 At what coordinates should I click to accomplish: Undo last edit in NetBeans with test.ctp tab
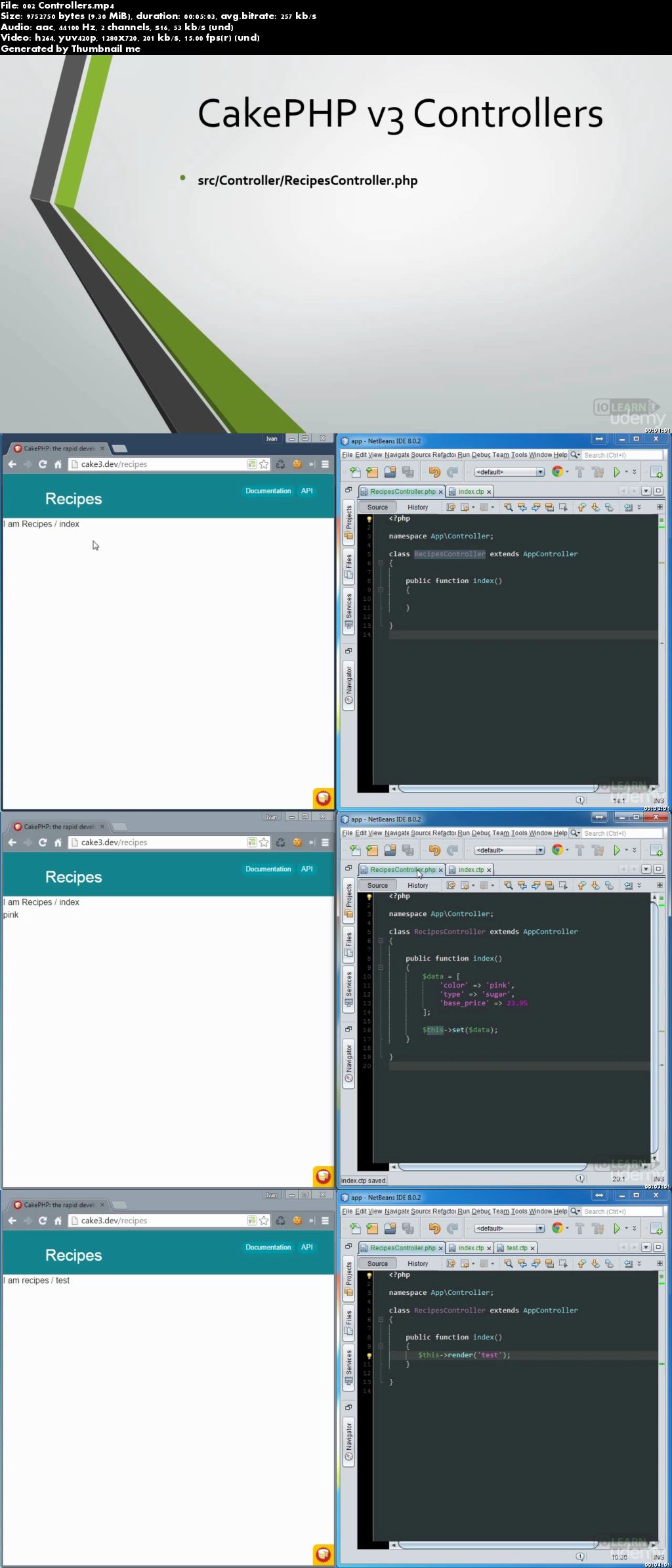tap(434, 1228)
